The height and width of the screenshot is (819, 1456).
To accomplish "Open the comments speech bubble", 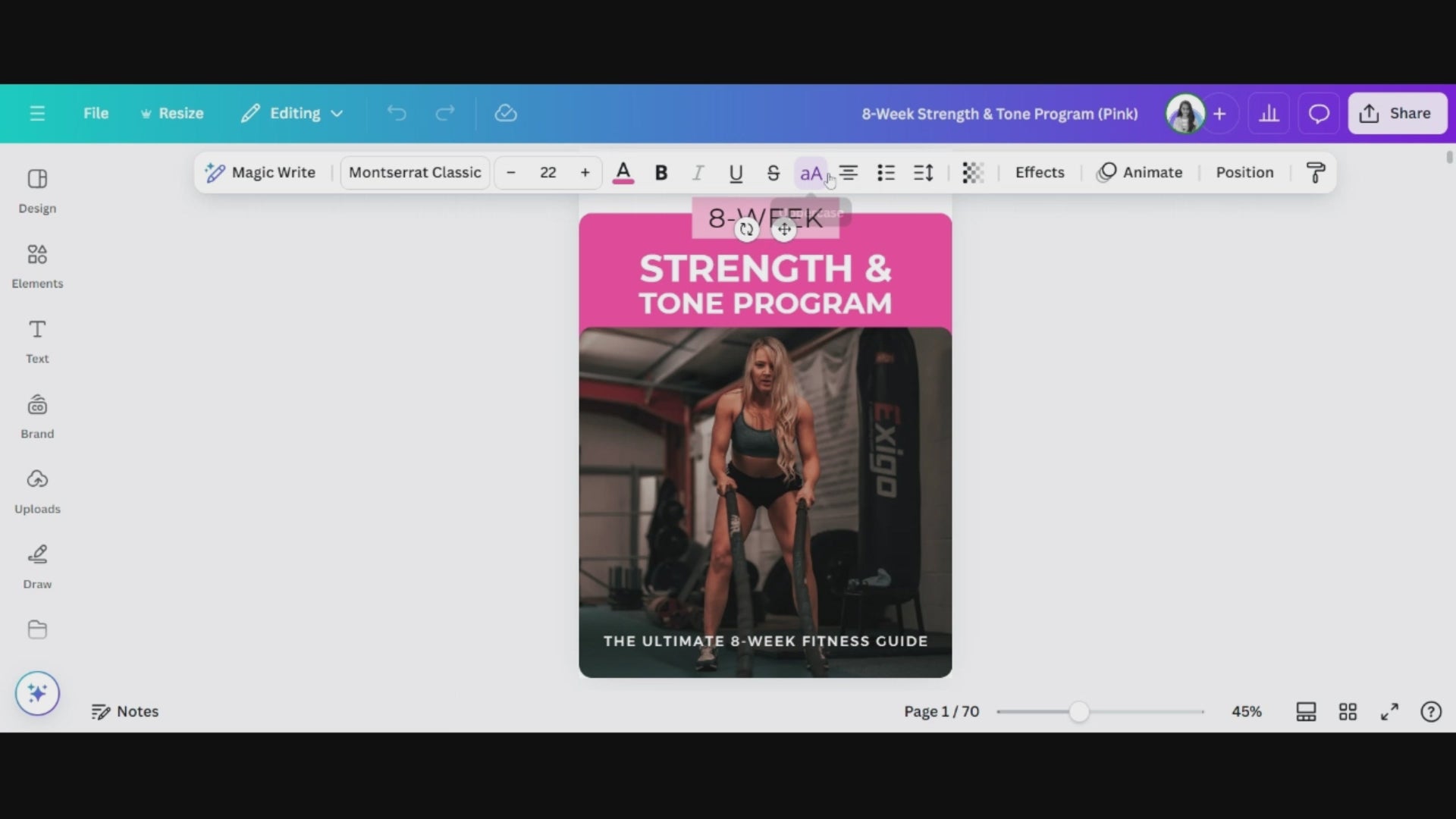I will point(1319,114).
